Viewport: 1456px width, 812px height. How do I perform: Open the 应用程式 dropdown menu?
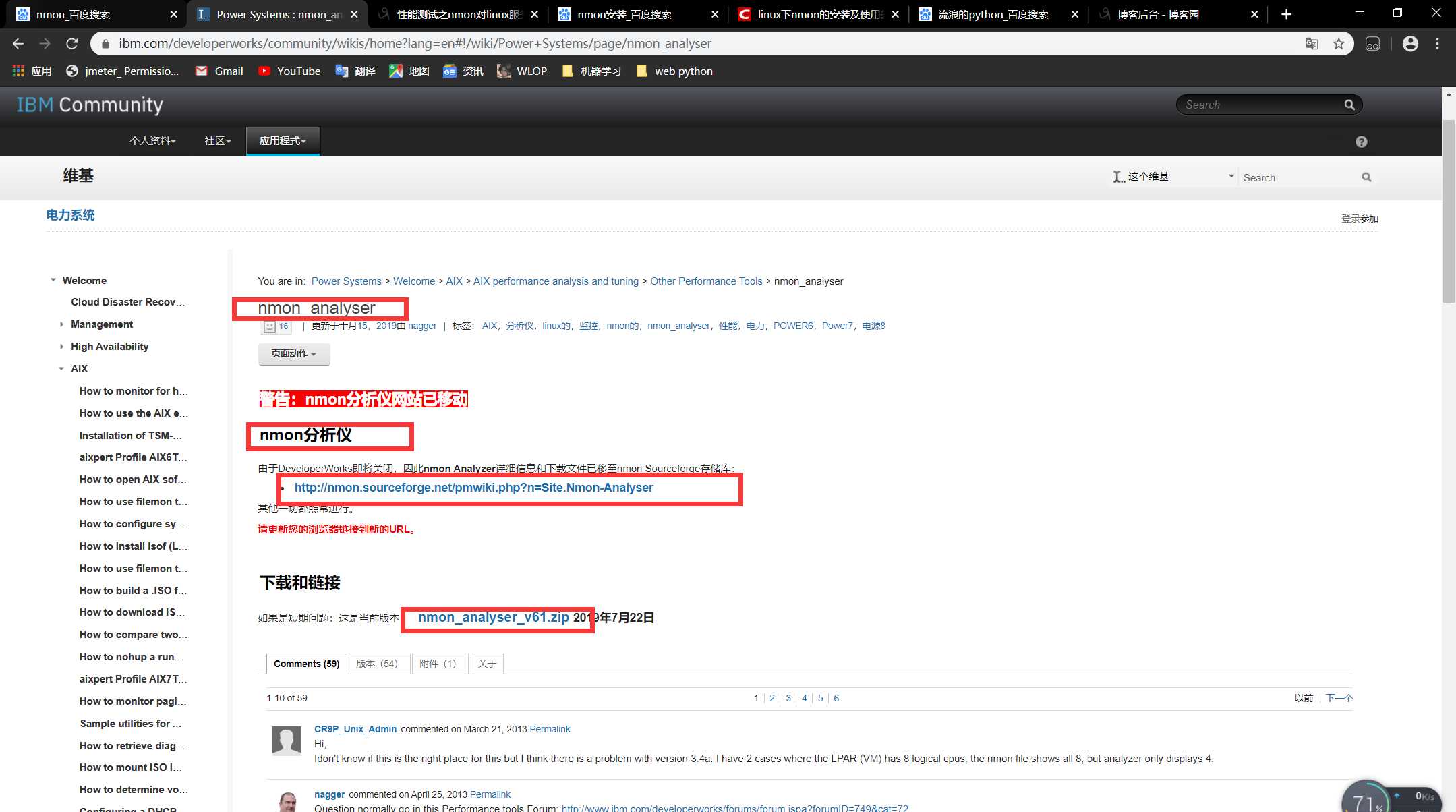[x=283, y=141]
